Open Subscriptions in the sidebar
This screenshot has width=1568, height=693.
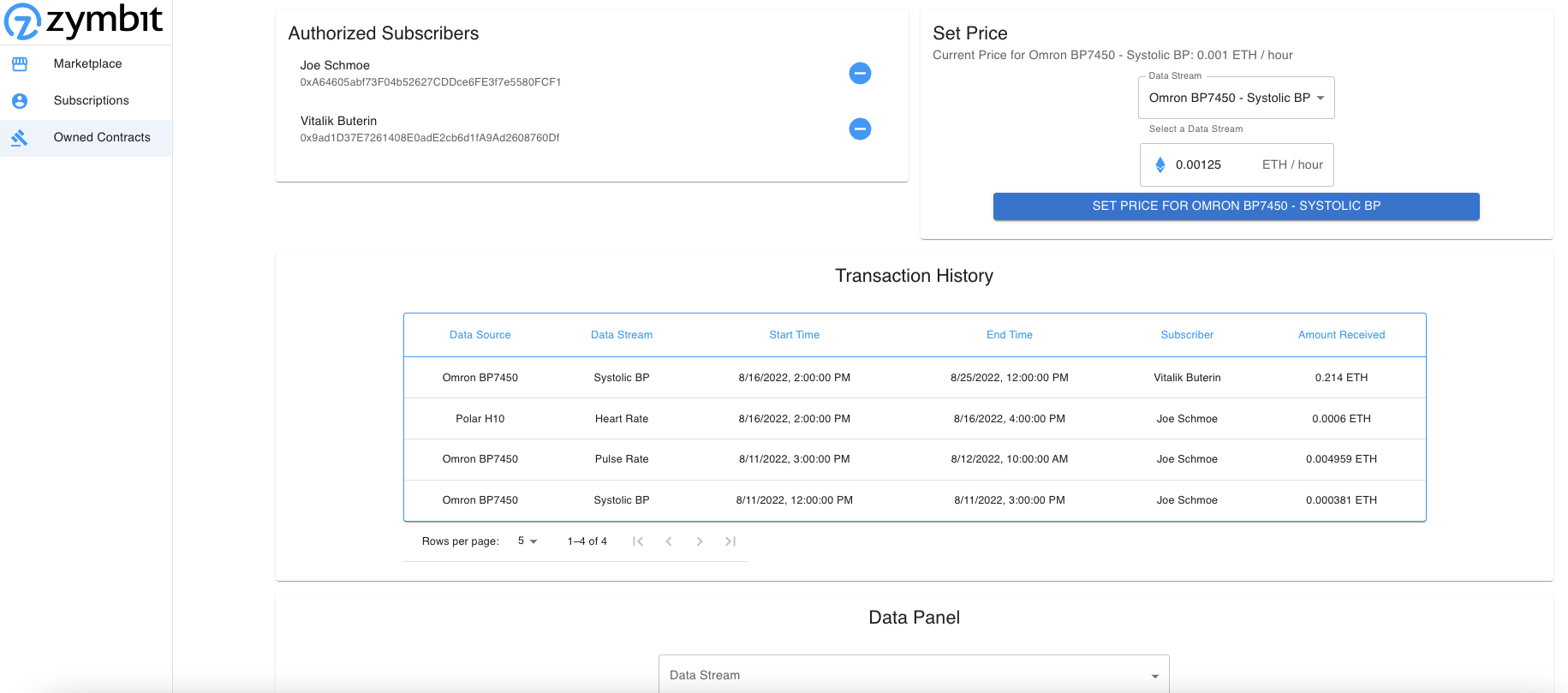point(86,100)
